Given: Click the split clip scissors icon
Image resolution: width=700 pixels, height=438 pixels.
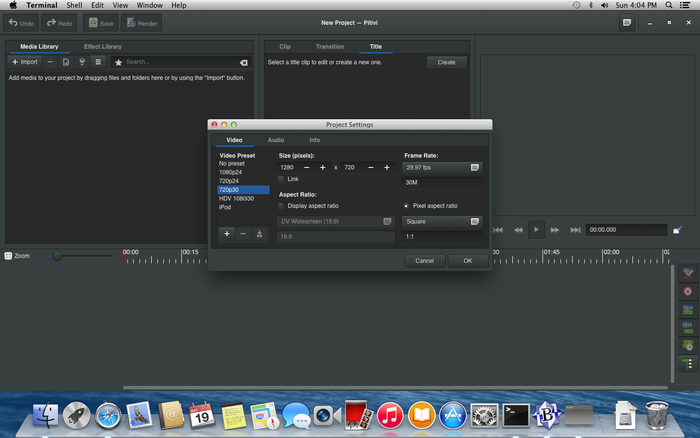Looking at the screenshot, I should (x=687, y=274).
